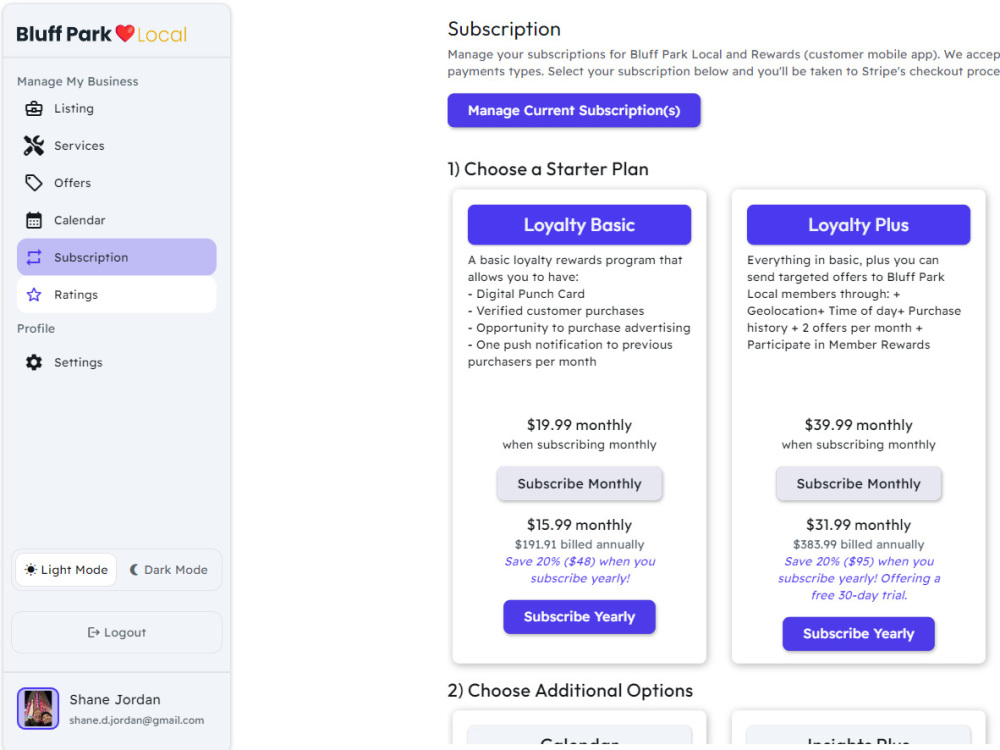The image size is (1000, 750).
Task: Click the Settings gear icon
Action: point(34,362)
